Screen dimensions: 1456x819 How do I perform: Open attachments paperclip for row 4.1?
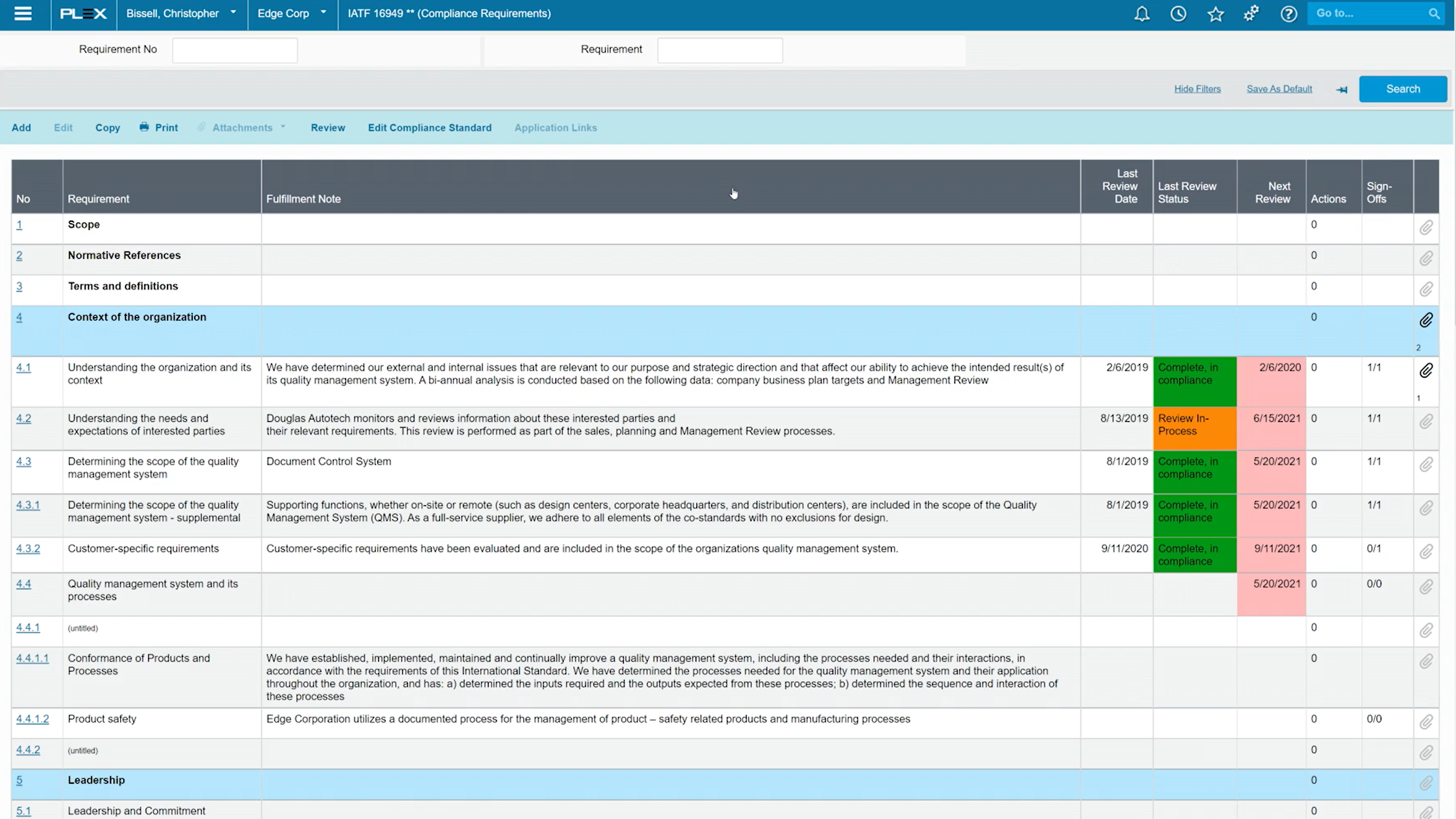point(1426,370)
